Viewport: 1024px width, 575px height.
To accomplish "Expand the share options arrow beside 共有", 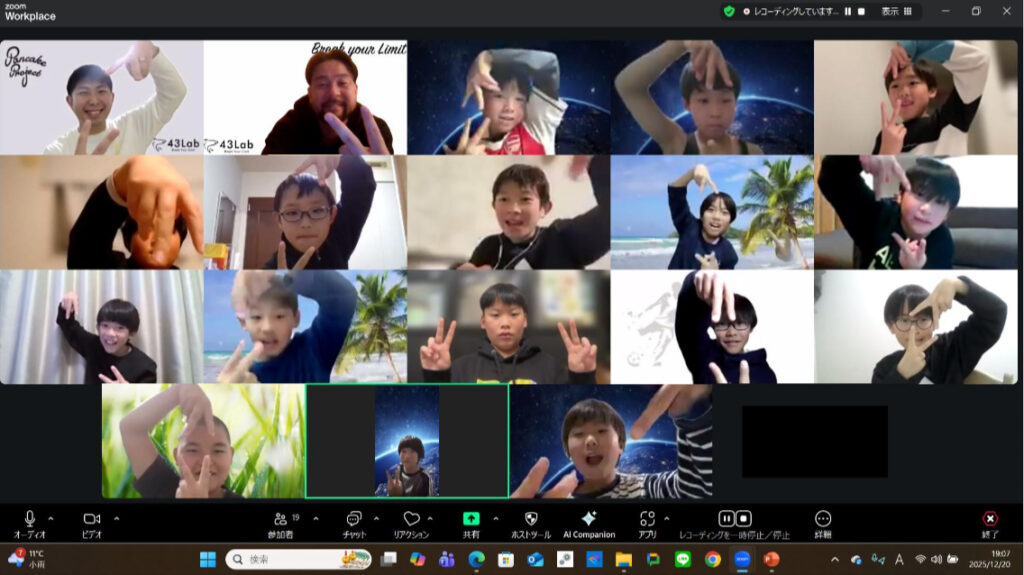I will click(496, 518).
